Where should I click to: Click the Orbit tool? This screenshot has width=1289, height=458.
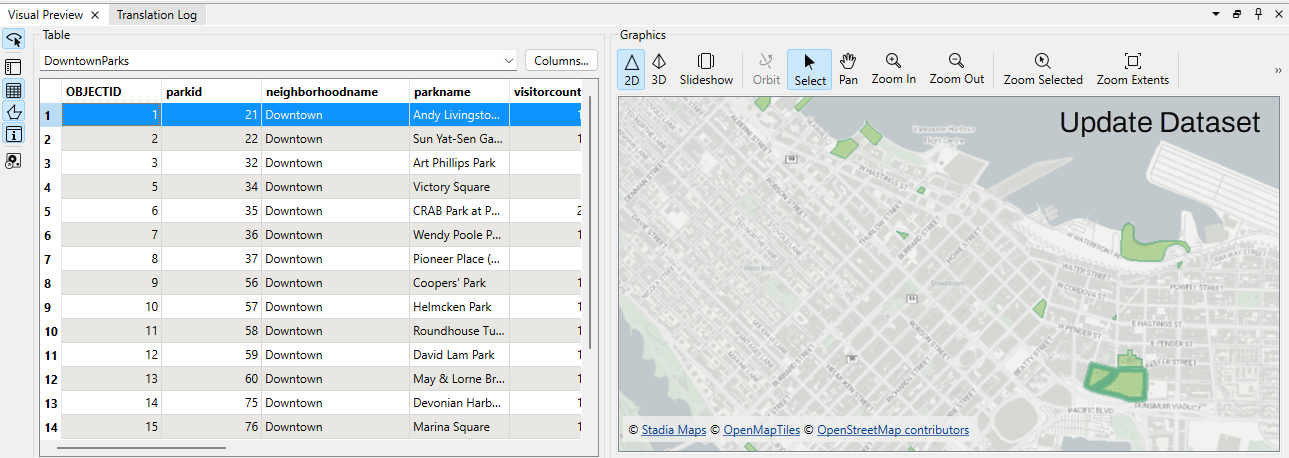(x=767, y=69)
